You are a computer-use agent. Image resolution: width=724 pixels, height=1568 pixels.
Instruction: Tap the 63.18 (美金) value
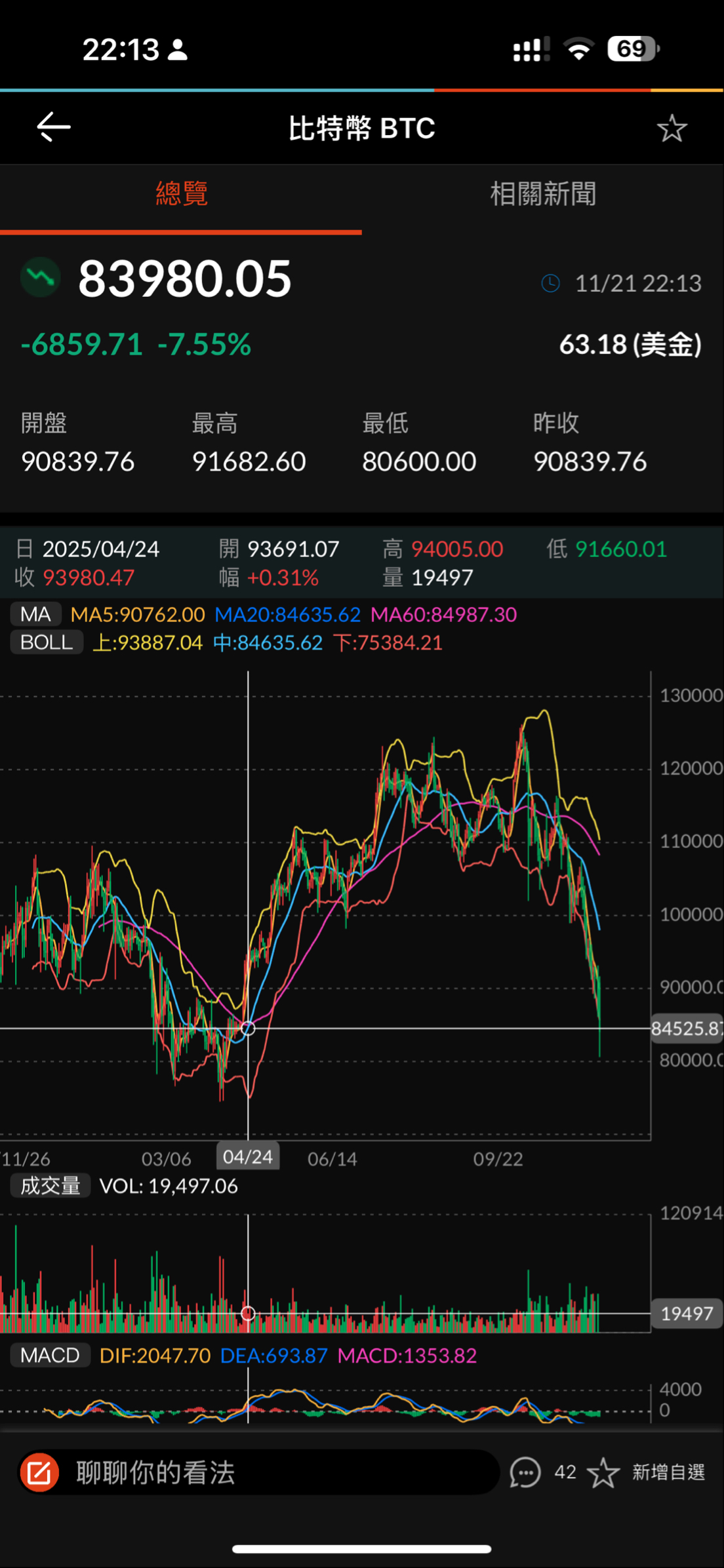tap(630, 344)
